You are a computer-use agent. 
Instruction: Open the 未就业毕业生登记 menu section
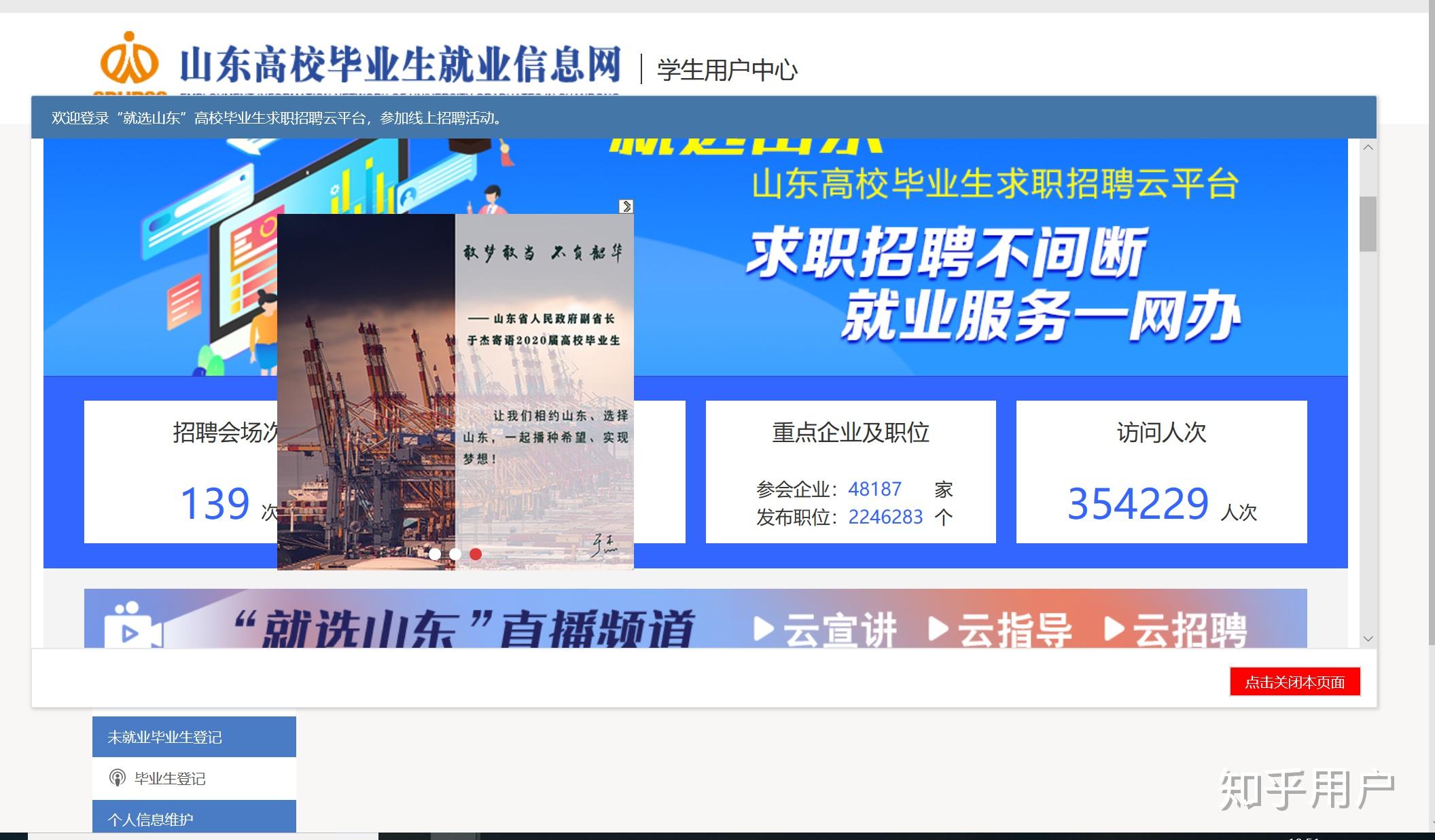click(x=194, y=737)
